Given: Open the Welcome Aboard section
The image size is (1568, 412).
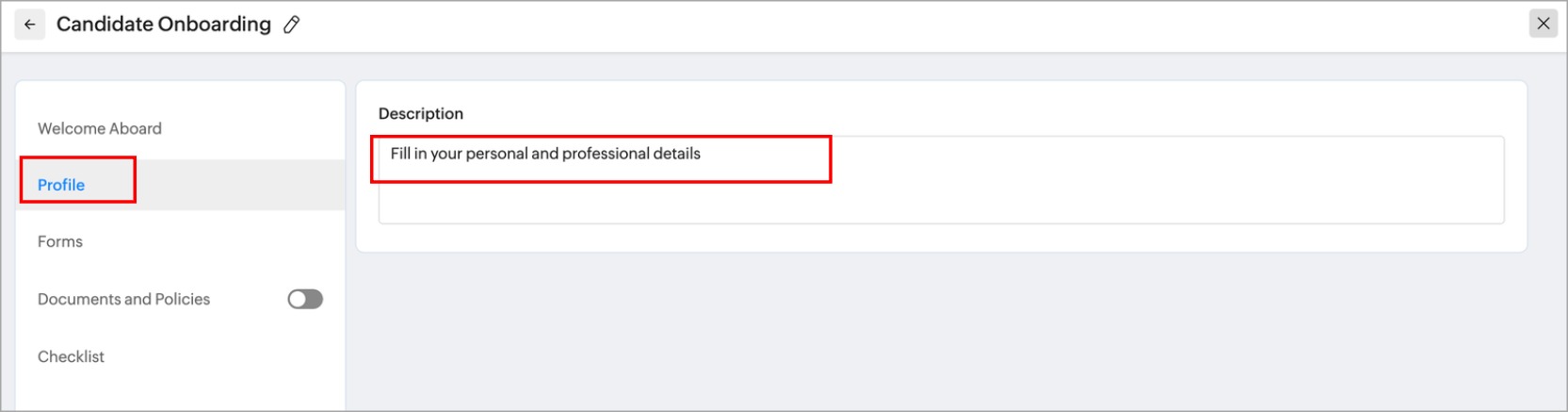Looking at the screenshot, I should pos(100,128).
